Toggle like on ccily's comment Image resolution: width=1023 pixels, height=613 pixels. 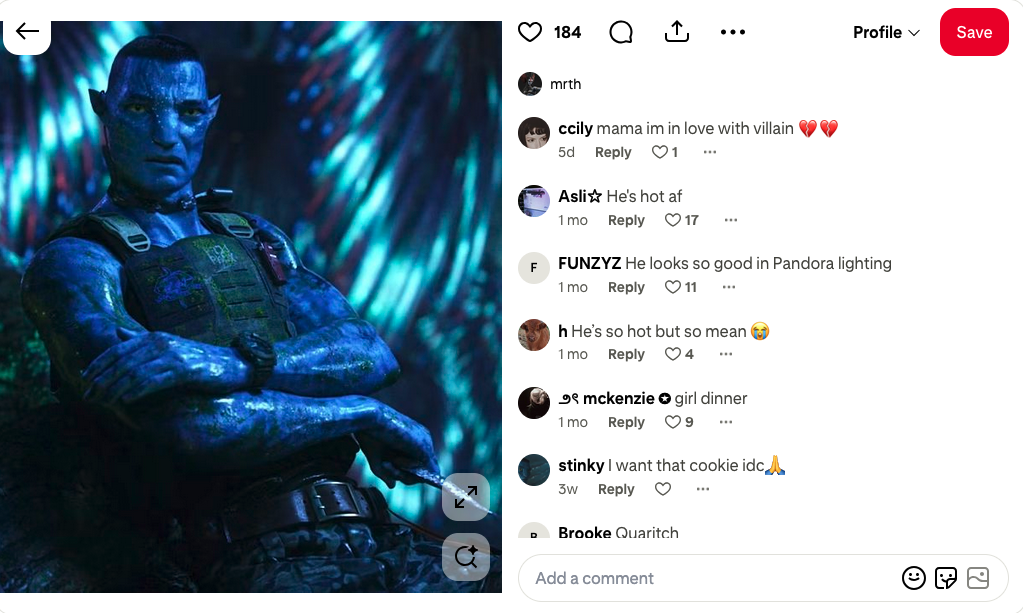660,152
